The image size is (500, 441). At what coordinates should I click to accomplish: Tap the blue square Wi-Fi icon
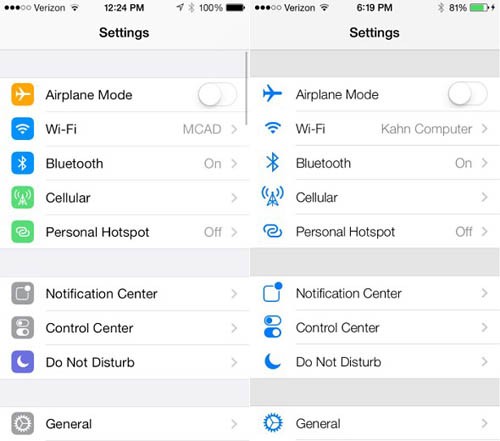[22, 129]
